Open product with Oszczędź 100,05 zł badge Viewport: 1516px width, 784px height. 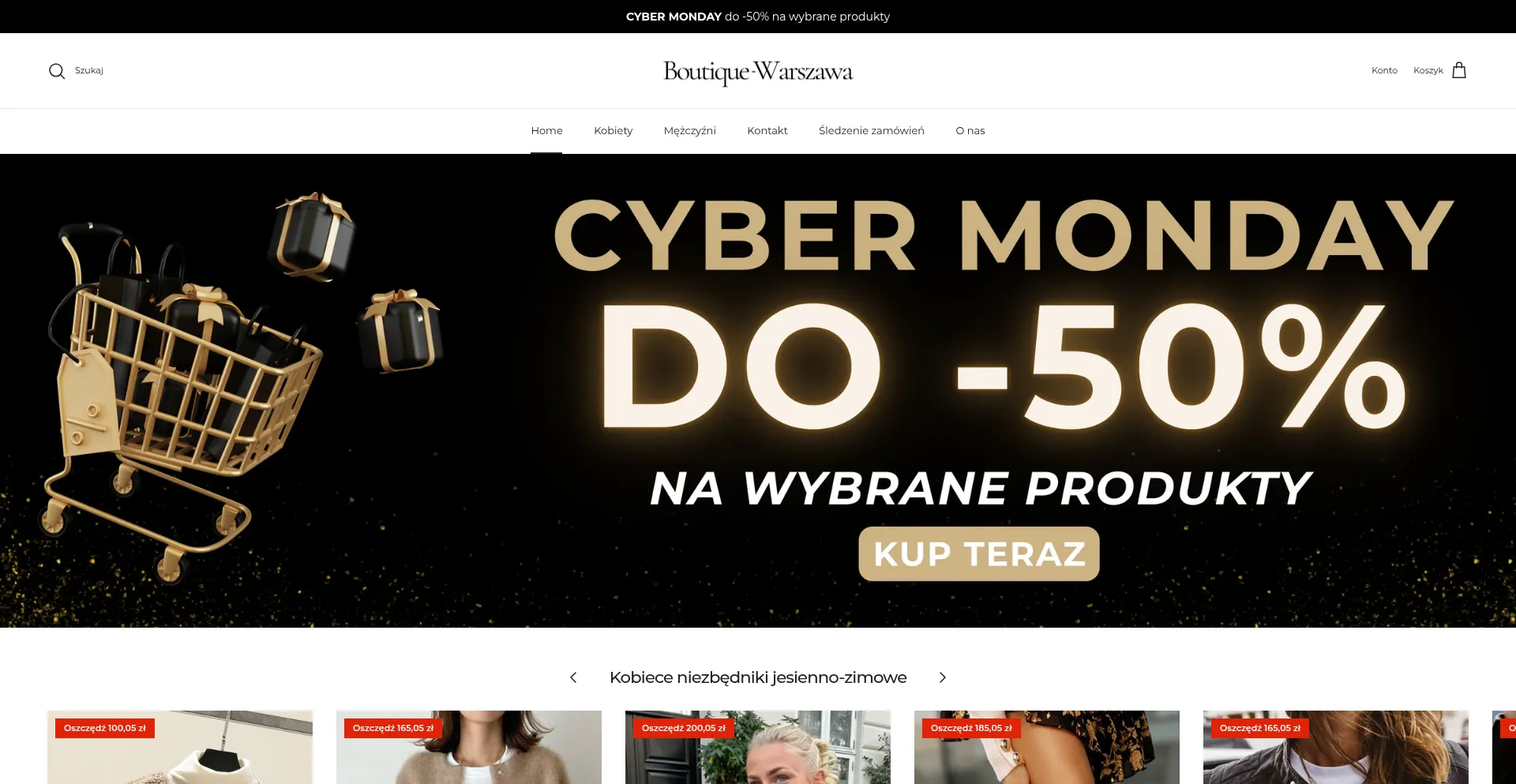pyautogui.click(x=180, y=747)
